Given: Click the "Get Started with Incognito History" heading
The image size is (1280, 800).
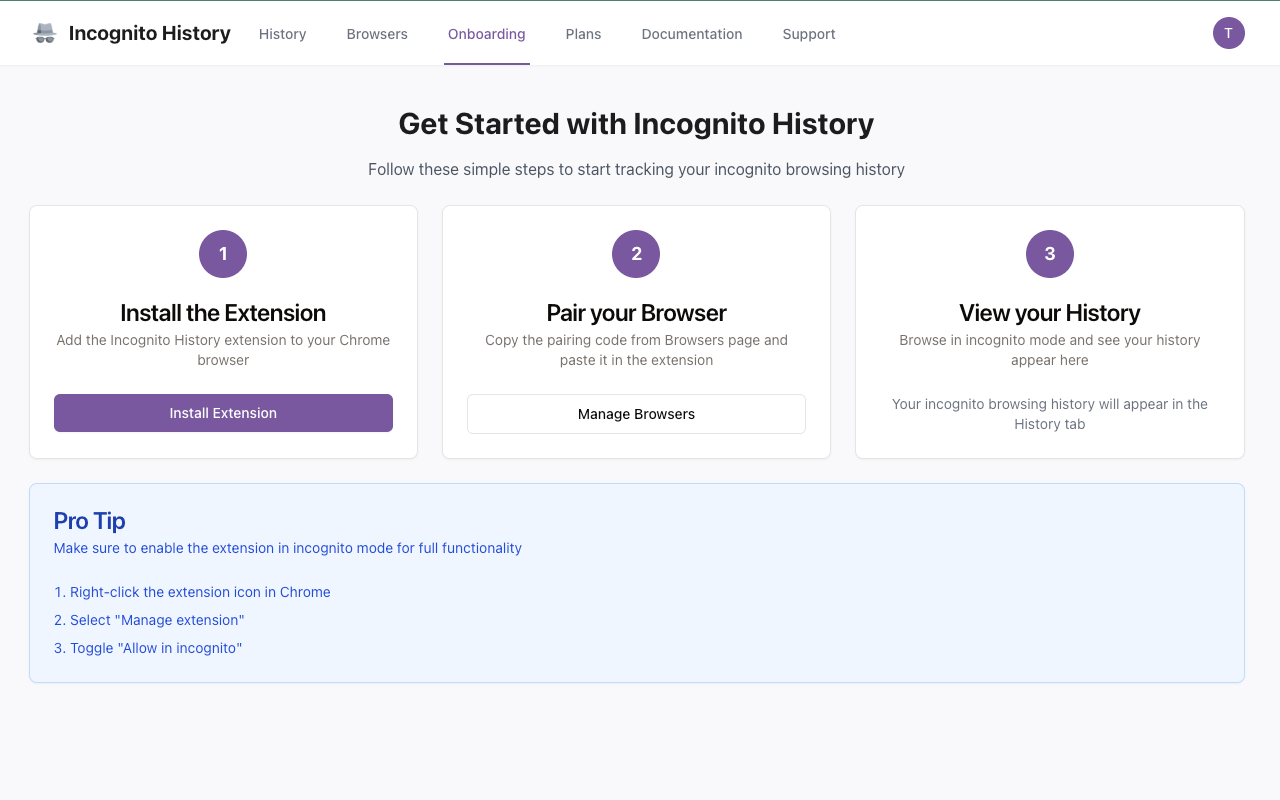Looking at the screenshot, I should (x=636, y=124).
